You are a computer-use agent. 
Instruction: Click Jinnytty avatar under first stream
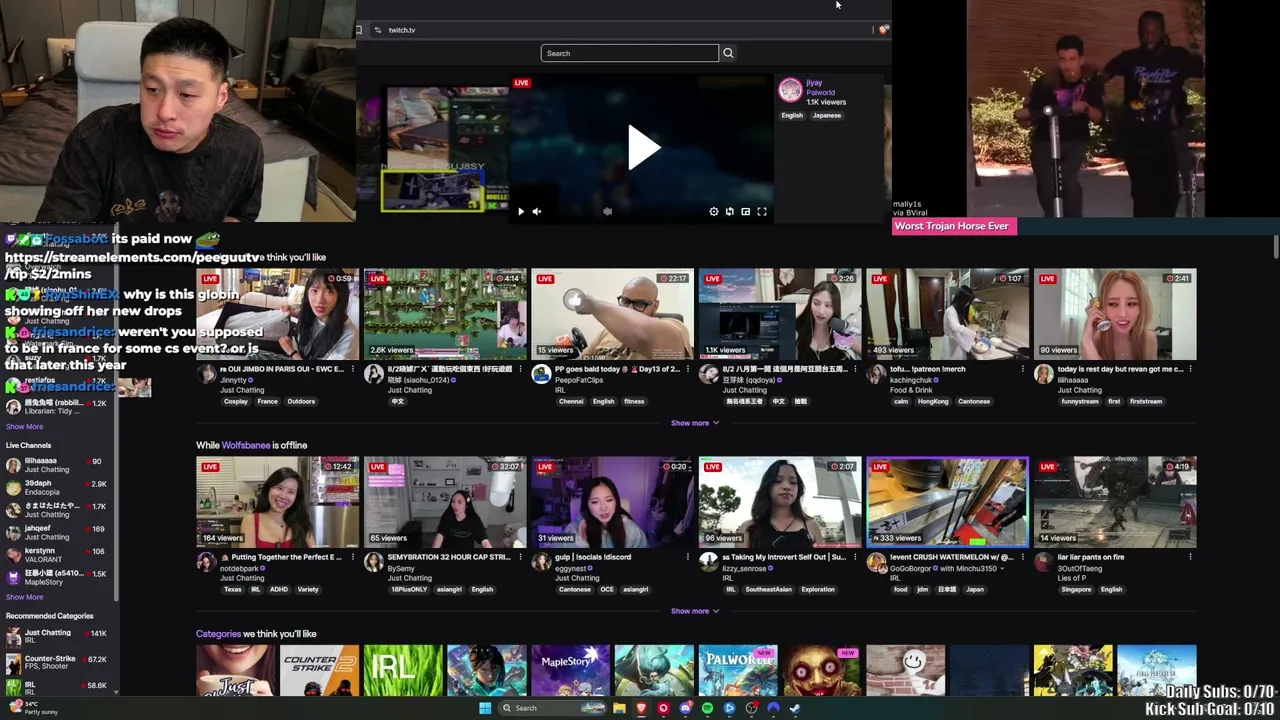206,374
